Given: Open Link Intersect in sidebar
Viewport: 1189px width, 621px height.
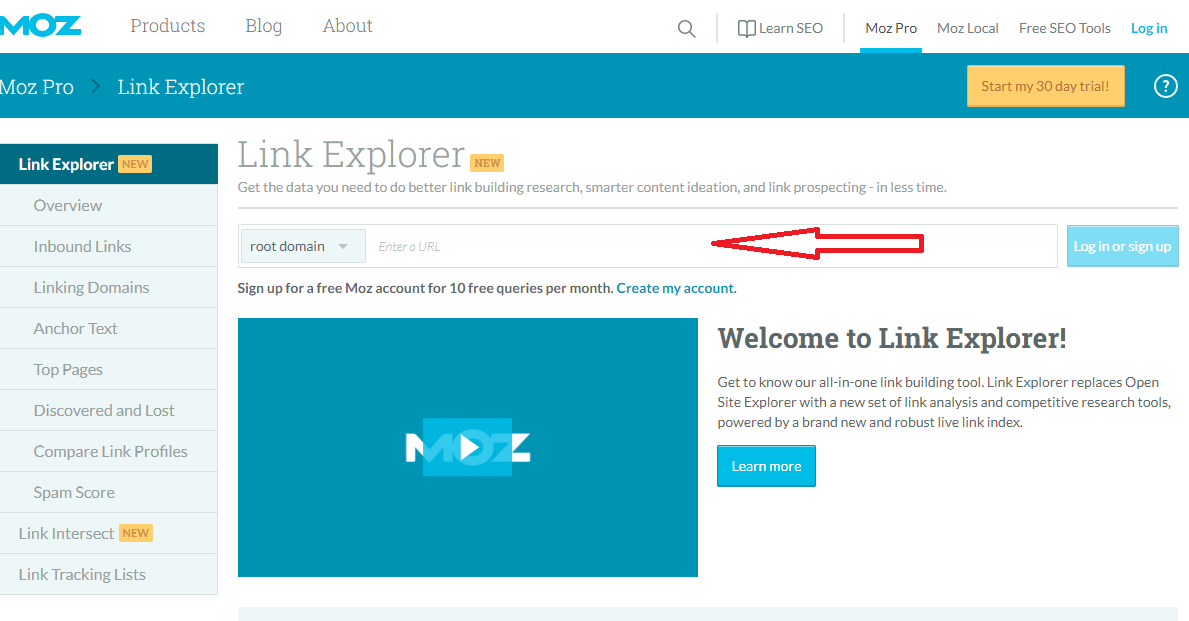Looking at the screenshot, I should click(108, 533).
